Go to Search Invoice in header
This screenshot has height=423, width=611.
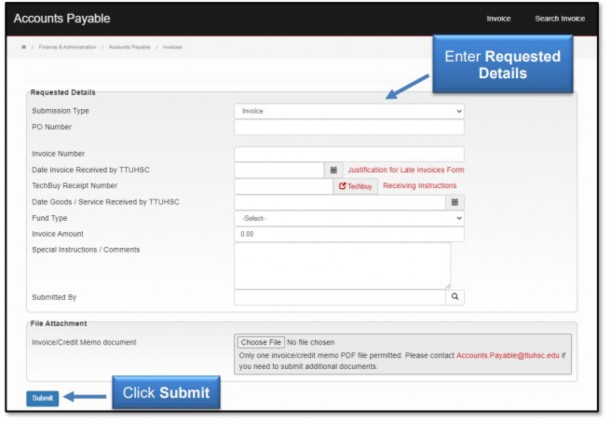click(x=560, y=19)
